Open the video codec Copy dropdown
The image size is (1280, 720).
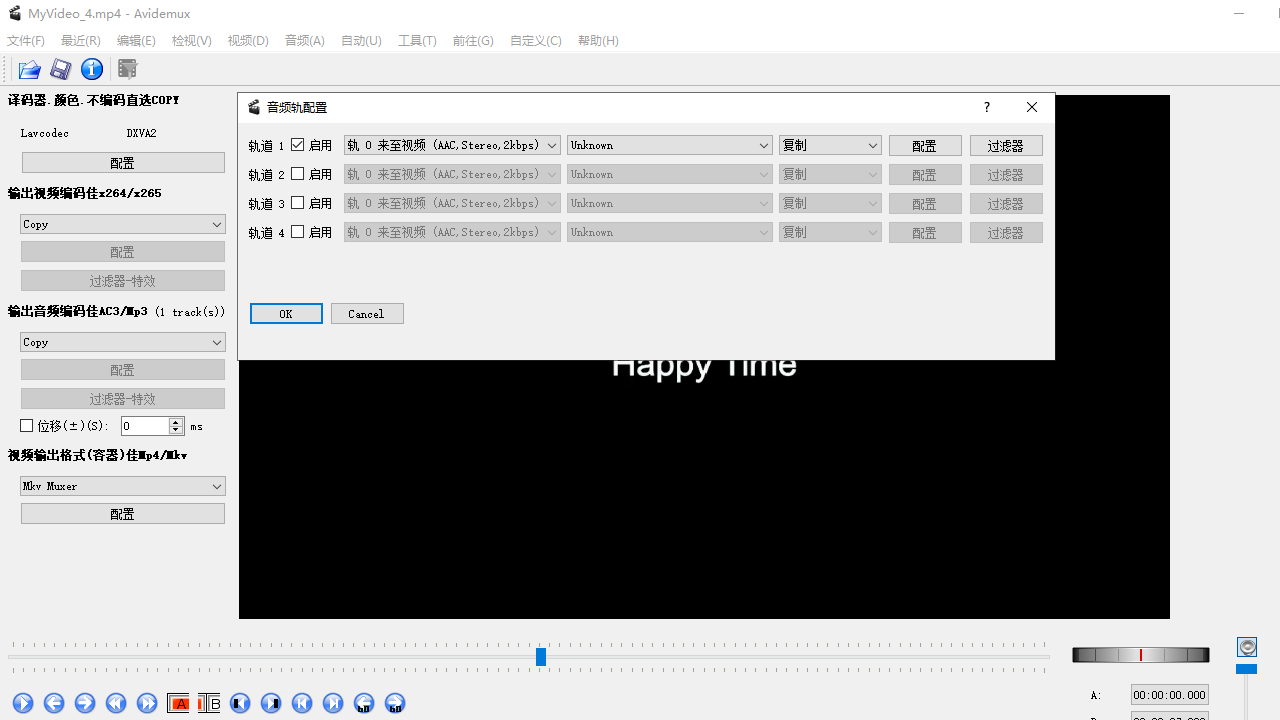122,223
